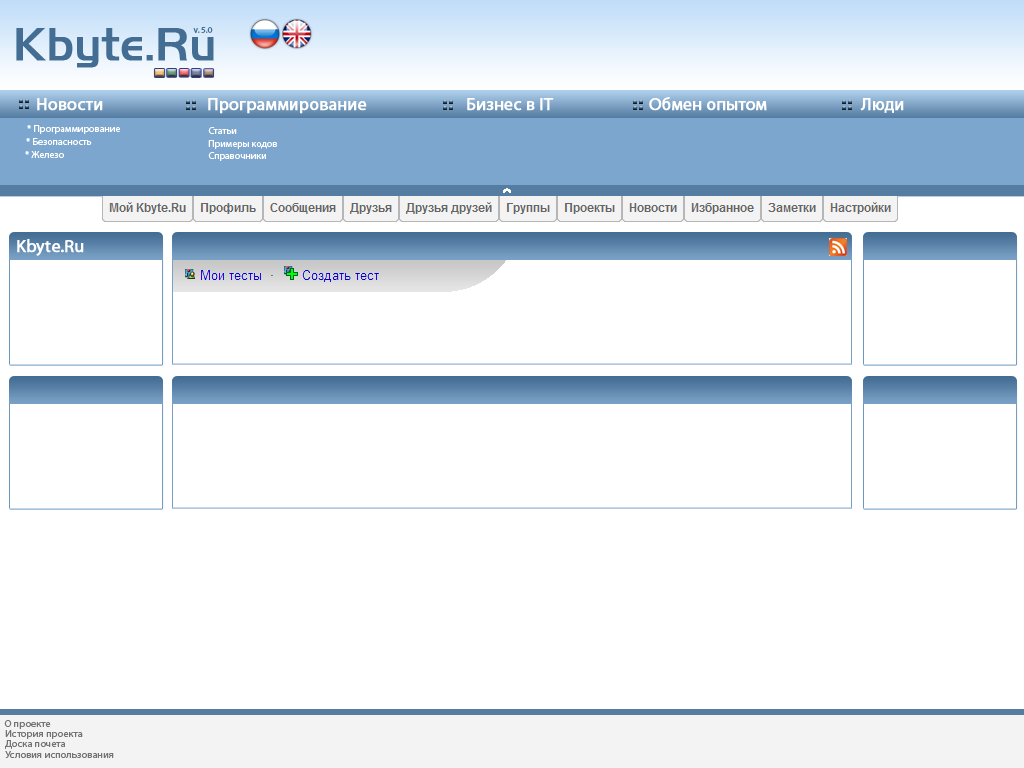Open the Доска почета footer link
Image resolution: width=1024 pixels, height=768 pixels.
(x=35, y=744)
